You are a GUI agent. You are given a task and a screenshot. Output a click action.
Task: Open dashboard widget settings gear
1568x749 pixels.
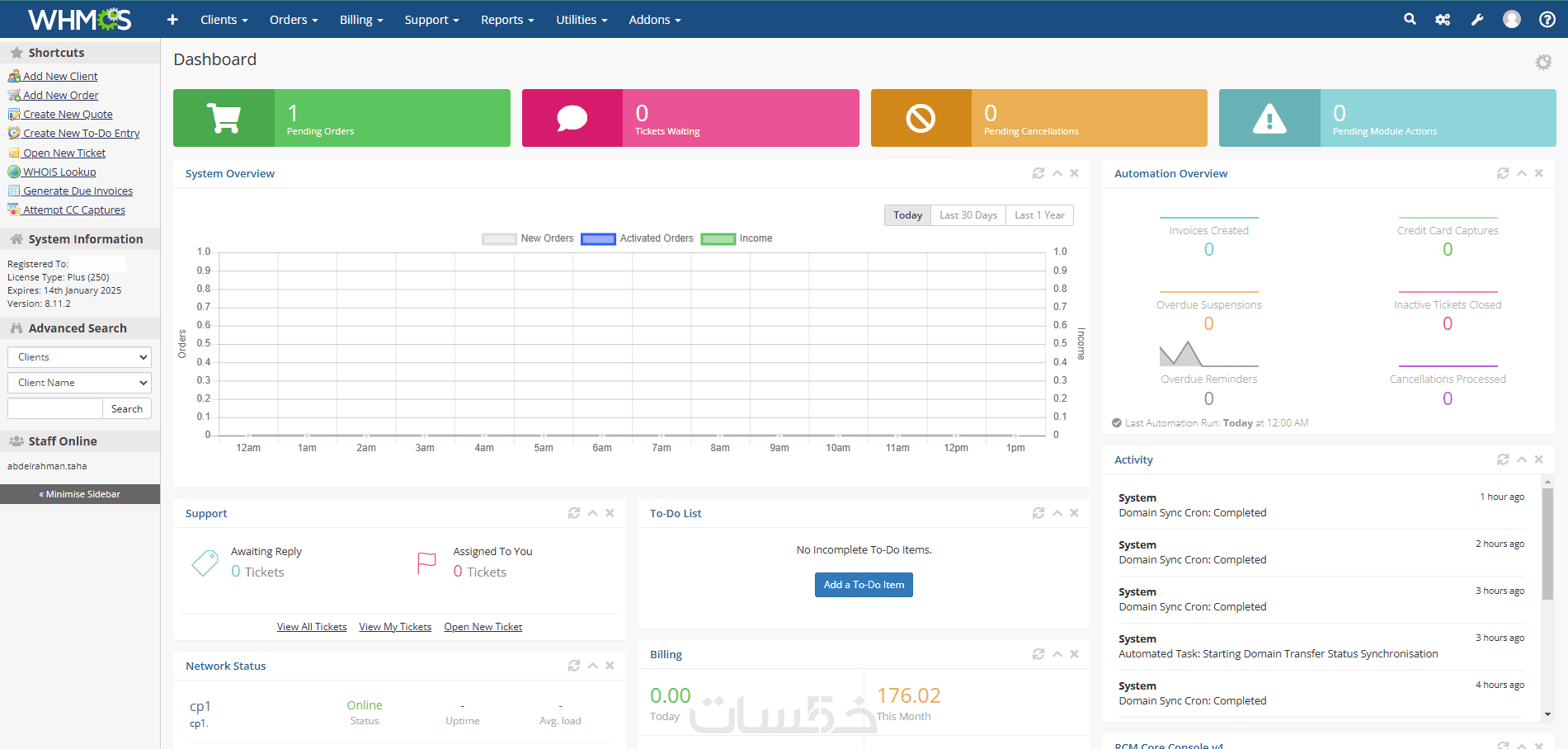[x=1543, y=62]
